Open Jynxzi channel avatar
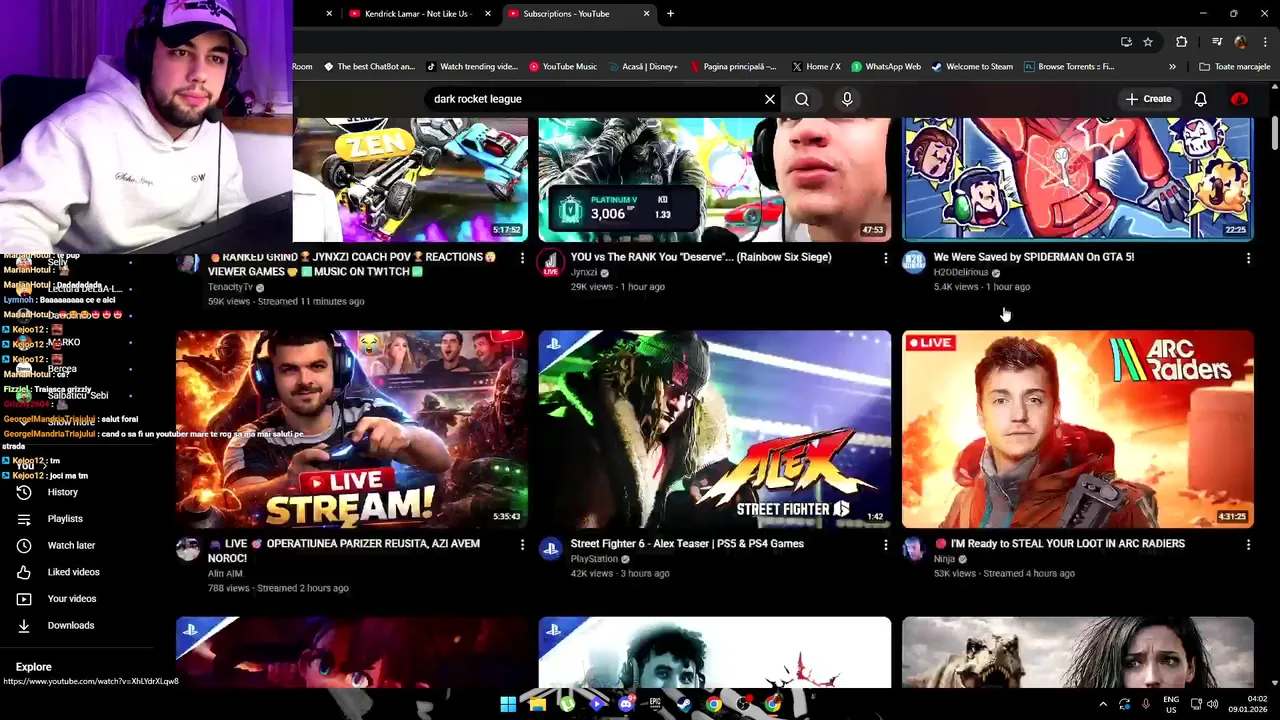Viewport: 1280px width, 720px height. point(550,262)
